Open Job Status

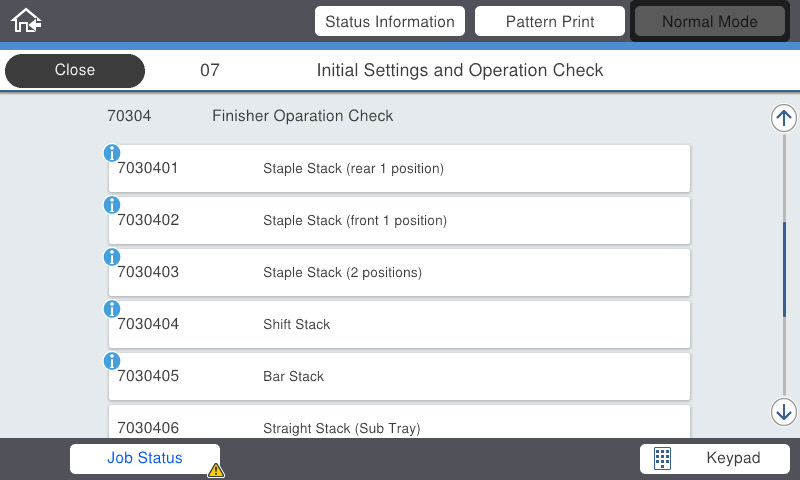point(145,459)
